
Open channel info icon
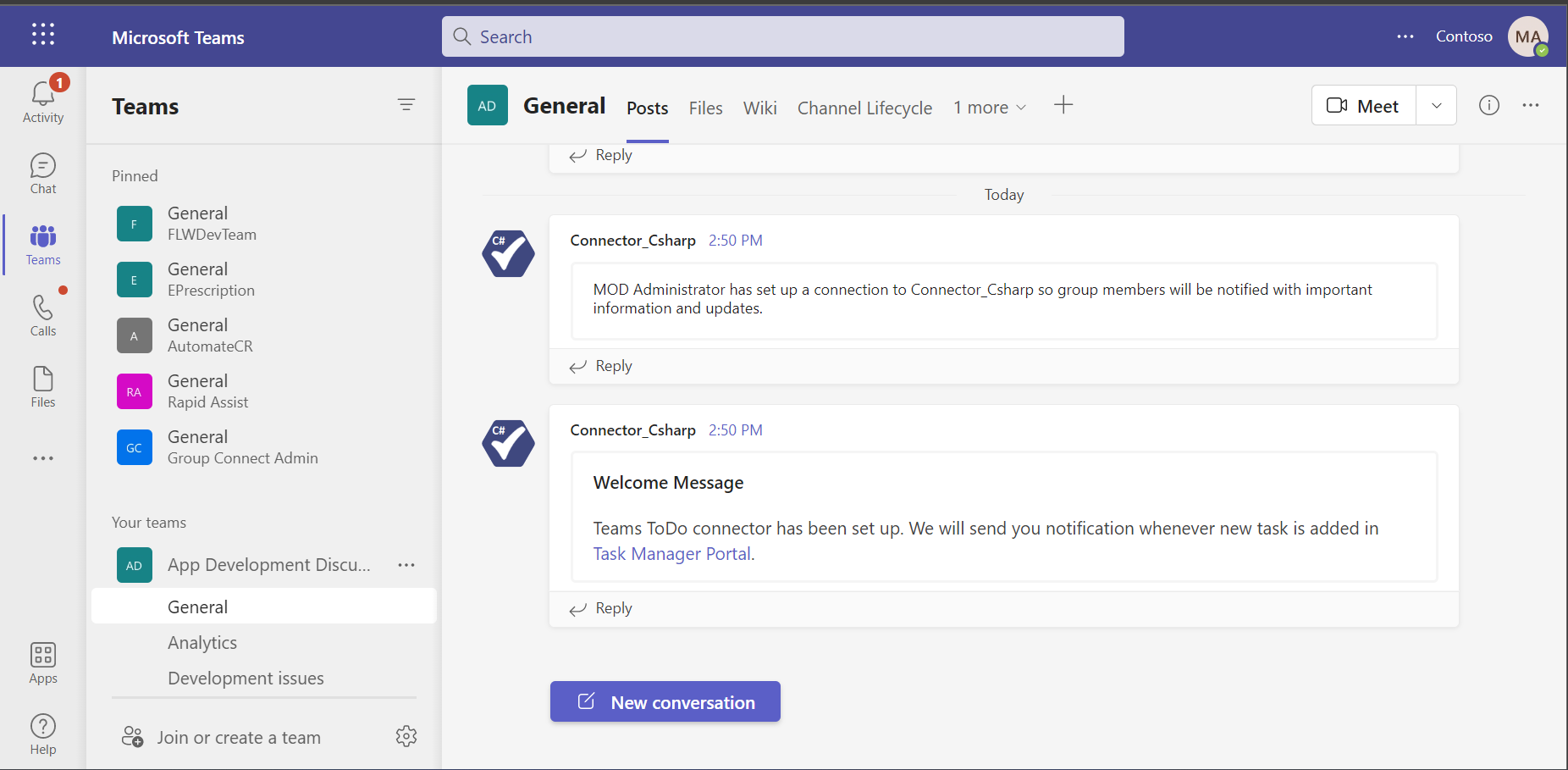[x=1489, y=105]
